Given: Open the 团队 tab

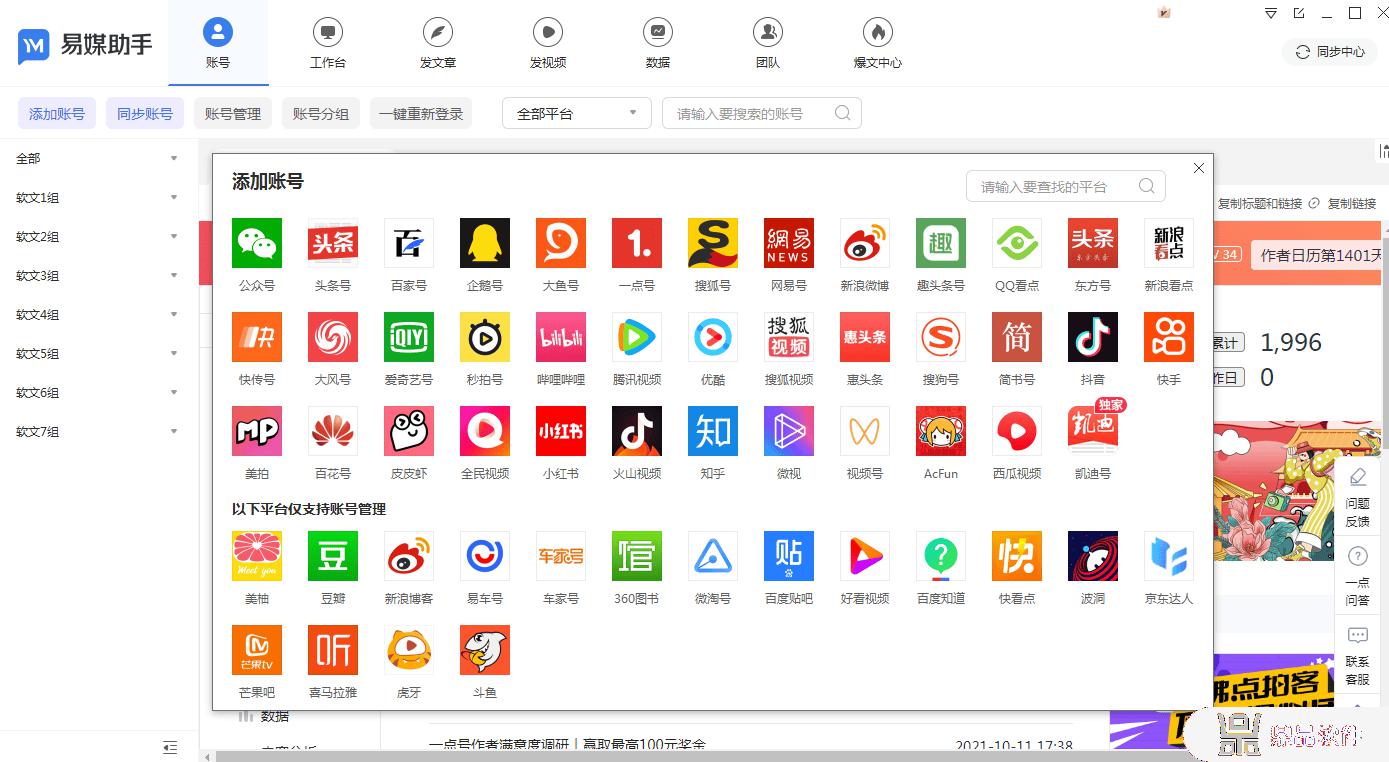Looking at the screenshot, I should [768, 43].
